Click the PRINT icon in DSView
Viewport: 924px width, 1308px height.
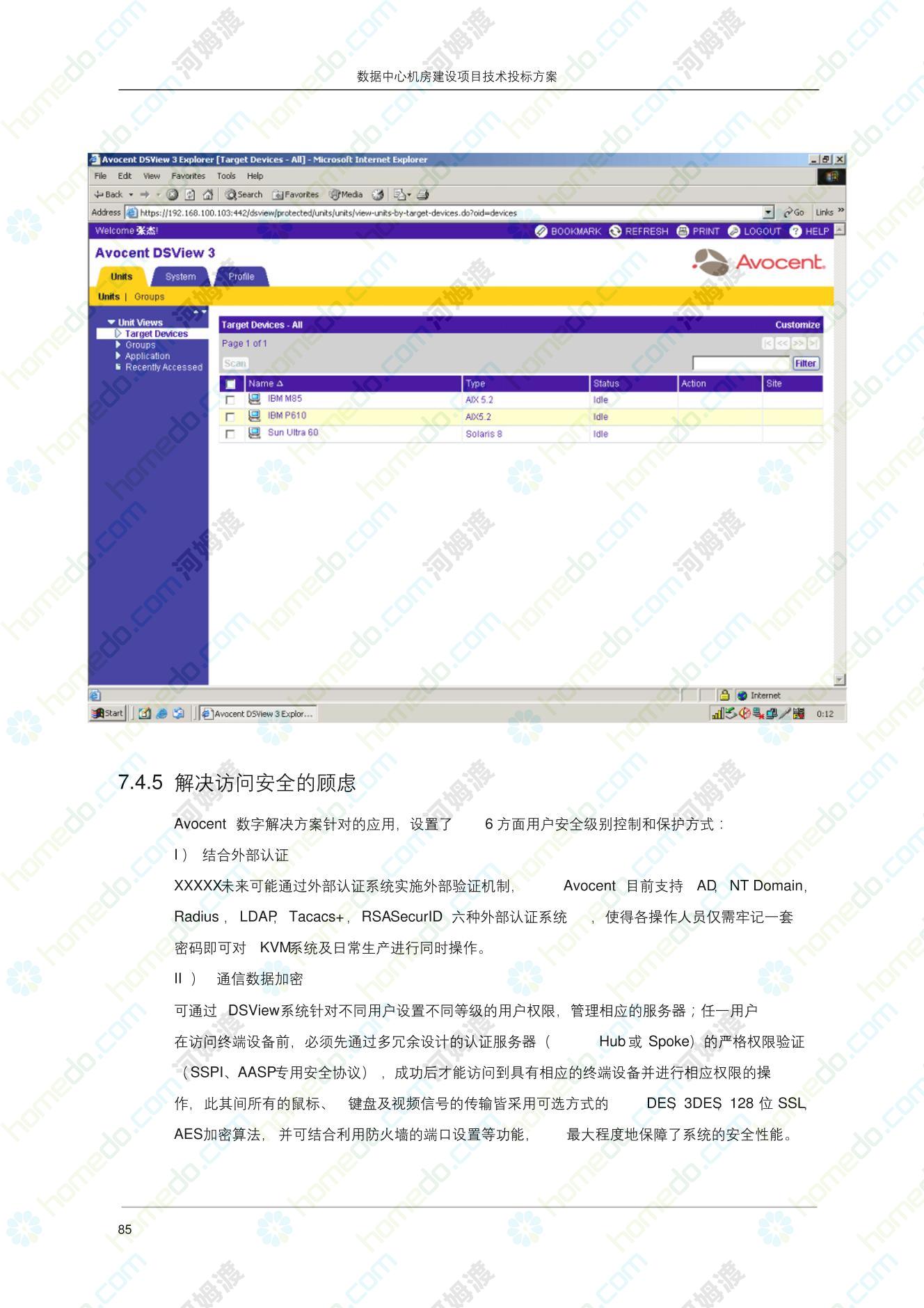[x=683, y=231]
